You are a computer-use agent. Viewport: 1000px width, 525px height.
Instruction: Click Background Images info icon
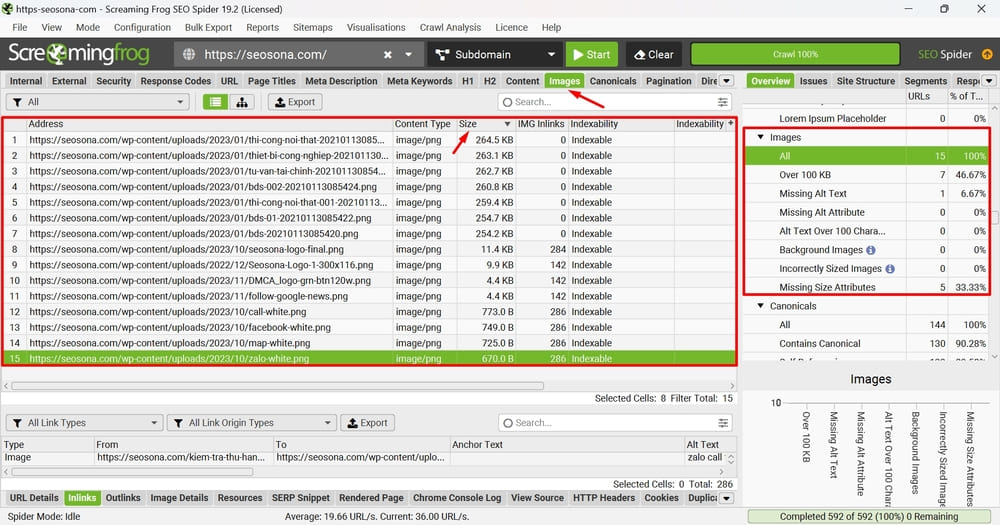[x=871, y=250]
